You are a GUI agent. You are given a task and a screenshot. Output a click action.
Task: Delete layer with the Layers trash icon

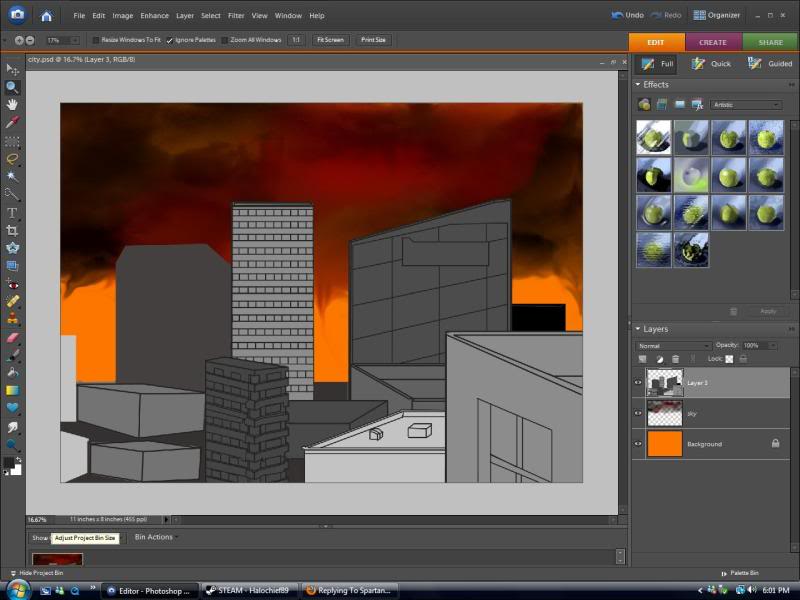[675, 359]
